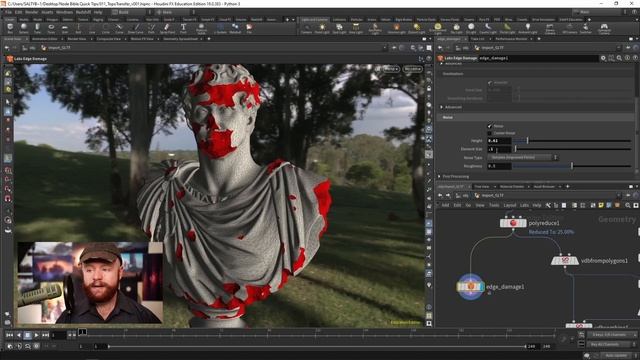
Task: Add an Ambient Light from shelf
Action: (527, 29)
